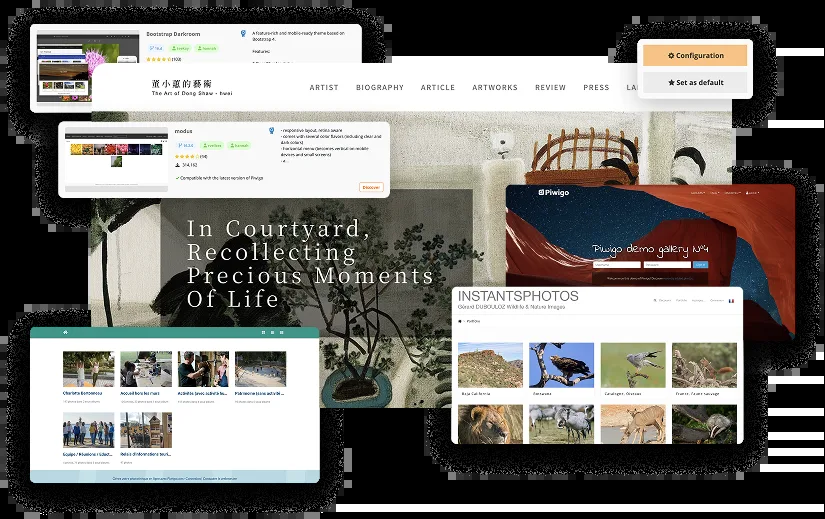Viewport: 825px width, 519px height.
Task: Click 'In Courtyard, Recollecting Precious Moments' heading
Action: coord(310,264)
